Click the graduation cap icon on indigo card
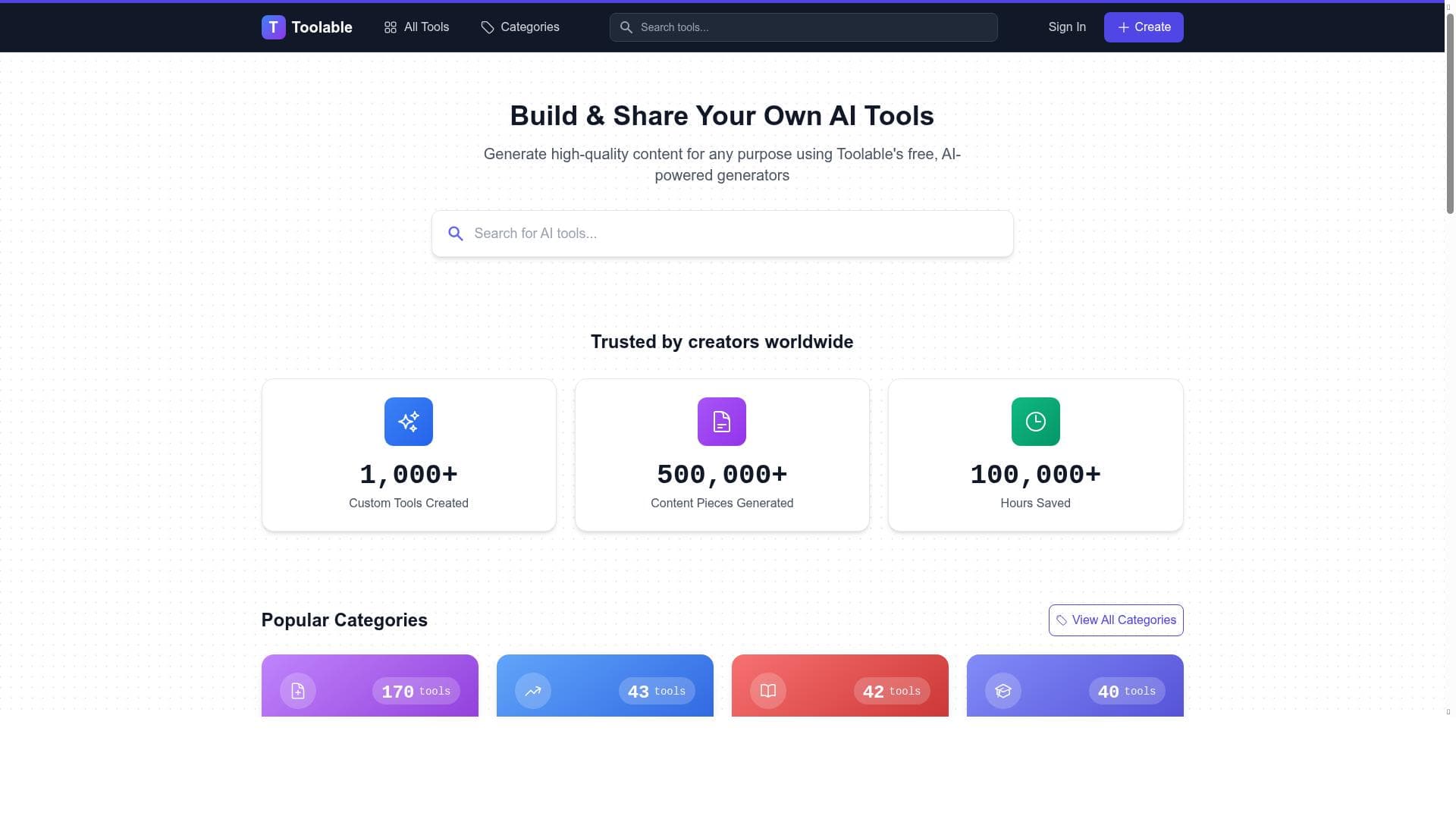The width and height of the screenshot is (1456, 819). click(1003, 691)
